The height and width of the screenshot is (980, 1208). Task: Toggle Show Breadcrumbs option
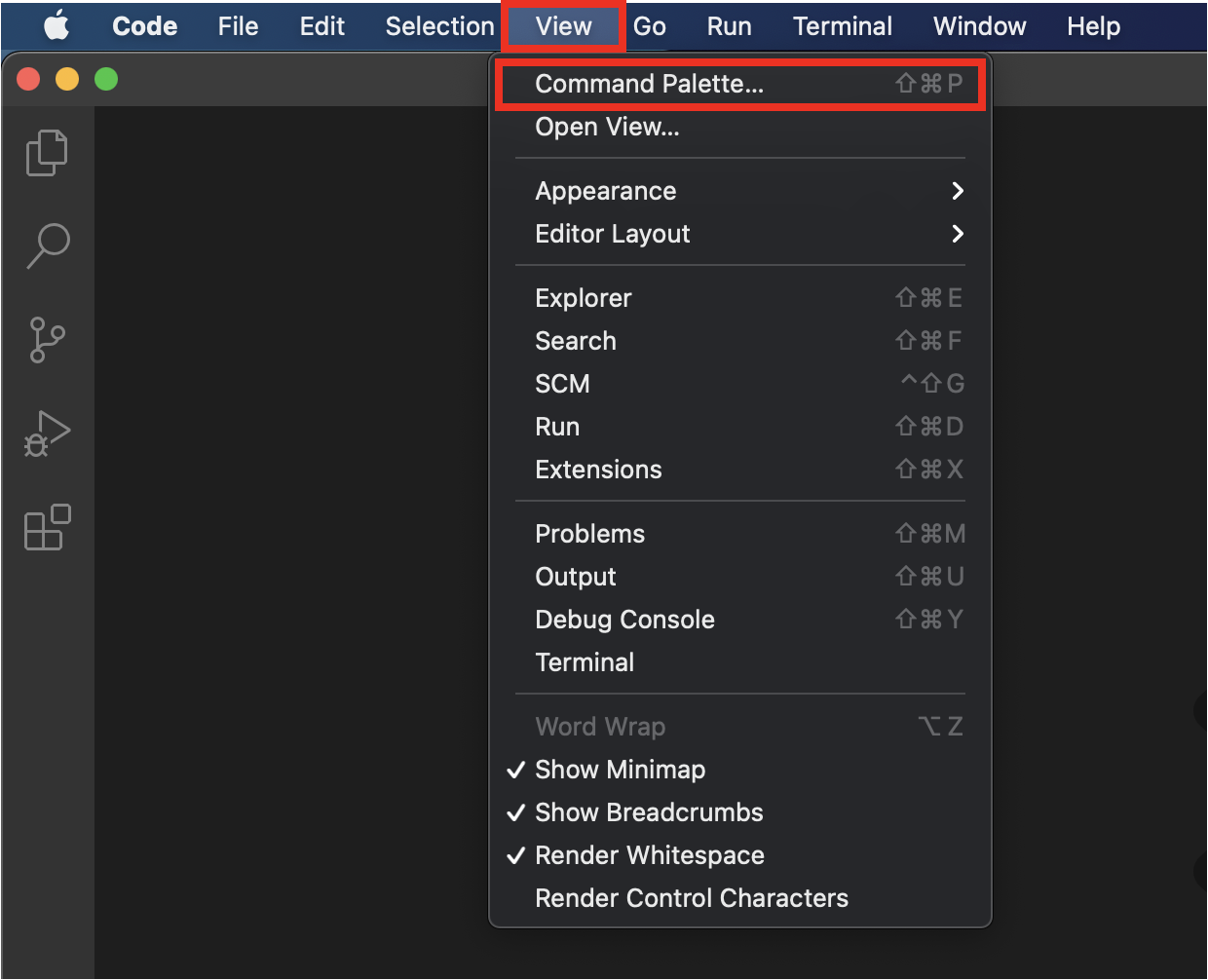coord(739,812)
